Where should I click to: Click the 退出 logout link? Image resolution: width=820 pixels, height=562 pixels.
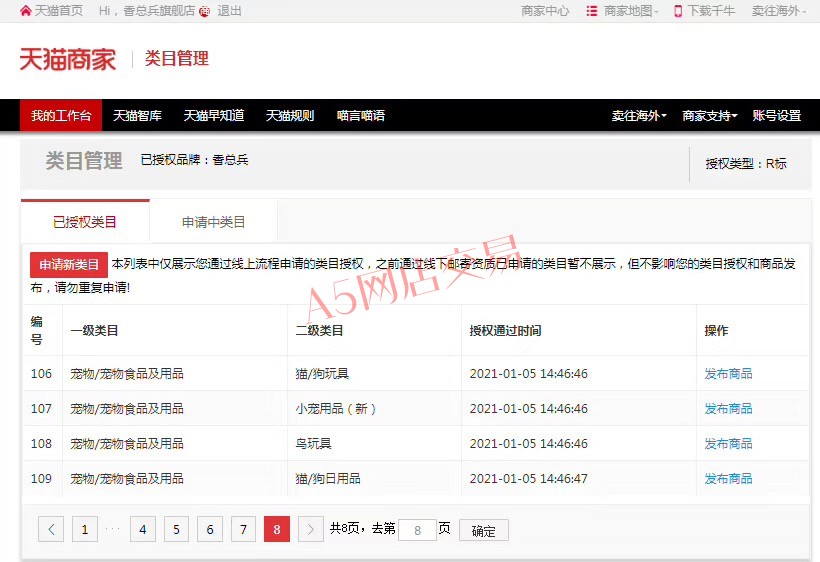point(230,10)
